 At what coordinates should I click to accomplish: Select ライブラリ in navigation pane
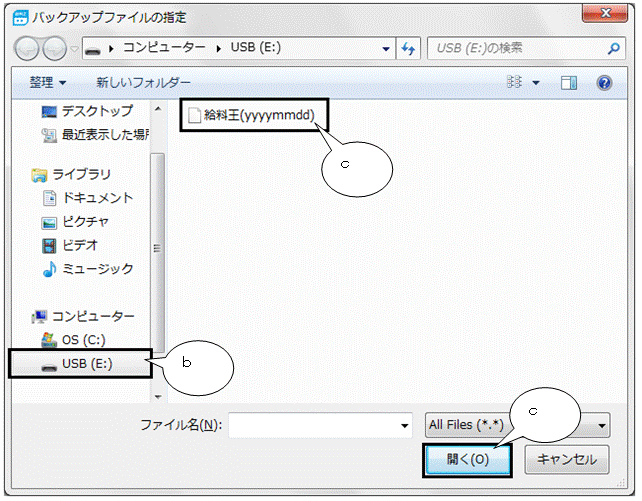71,175
